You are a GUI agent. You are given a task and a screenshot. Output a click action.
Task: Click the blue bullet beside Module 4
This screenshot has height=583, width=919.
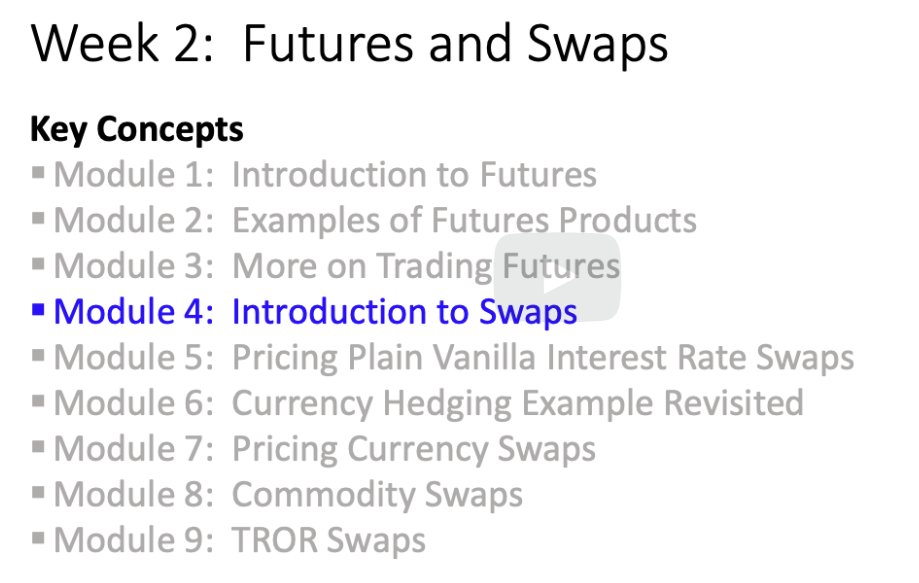39,310
